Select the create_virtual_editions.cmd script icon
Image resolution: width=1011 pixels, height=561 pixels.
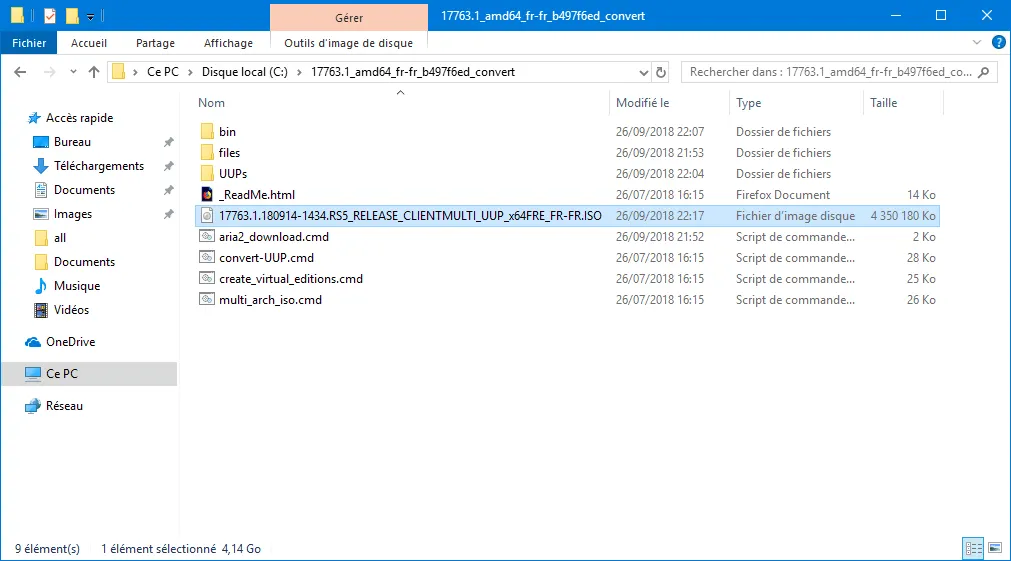207,279
